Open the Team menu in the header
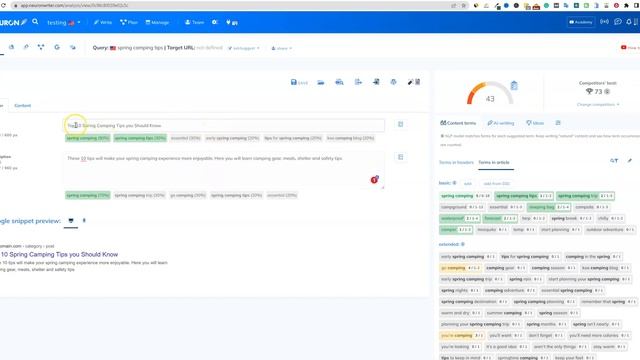 (x=194, y=22)
